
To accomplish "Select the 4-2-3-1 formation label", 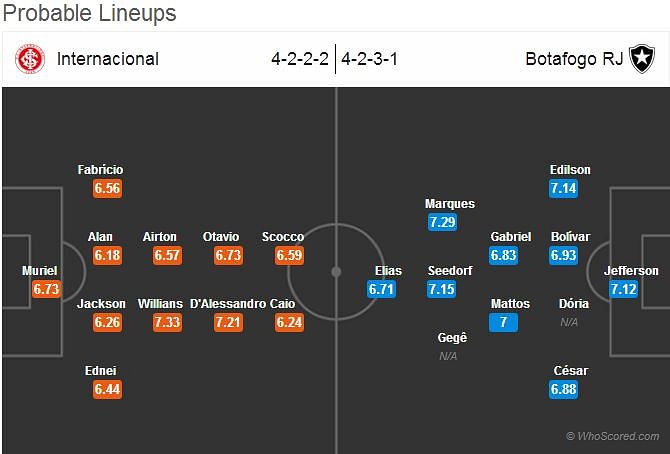I will (369, 59).
